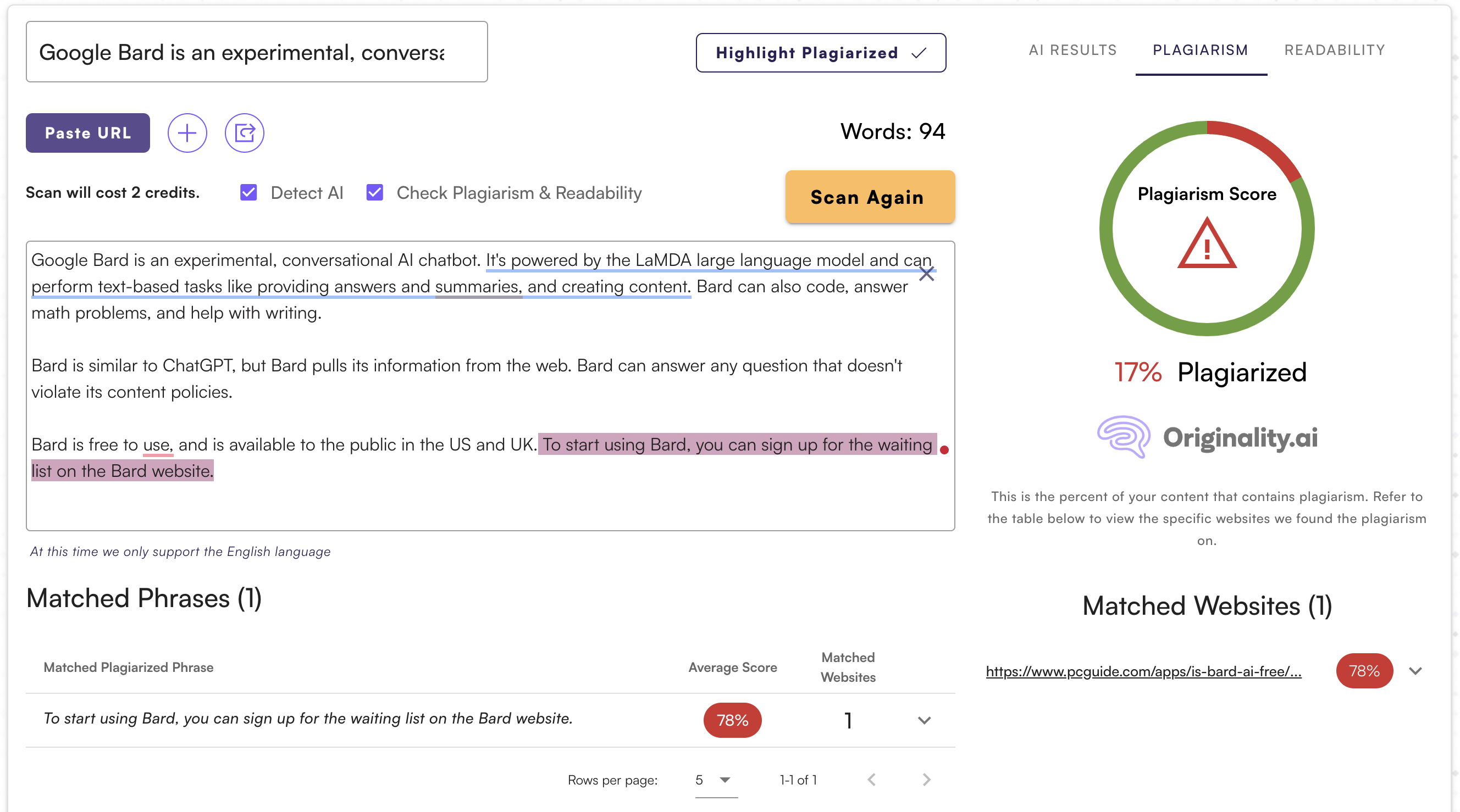Image resolution: width=1460 pixels, height=812 pixels.
Task: Select the PLAGIARISM tab
Action: [x=1201, y=50]
